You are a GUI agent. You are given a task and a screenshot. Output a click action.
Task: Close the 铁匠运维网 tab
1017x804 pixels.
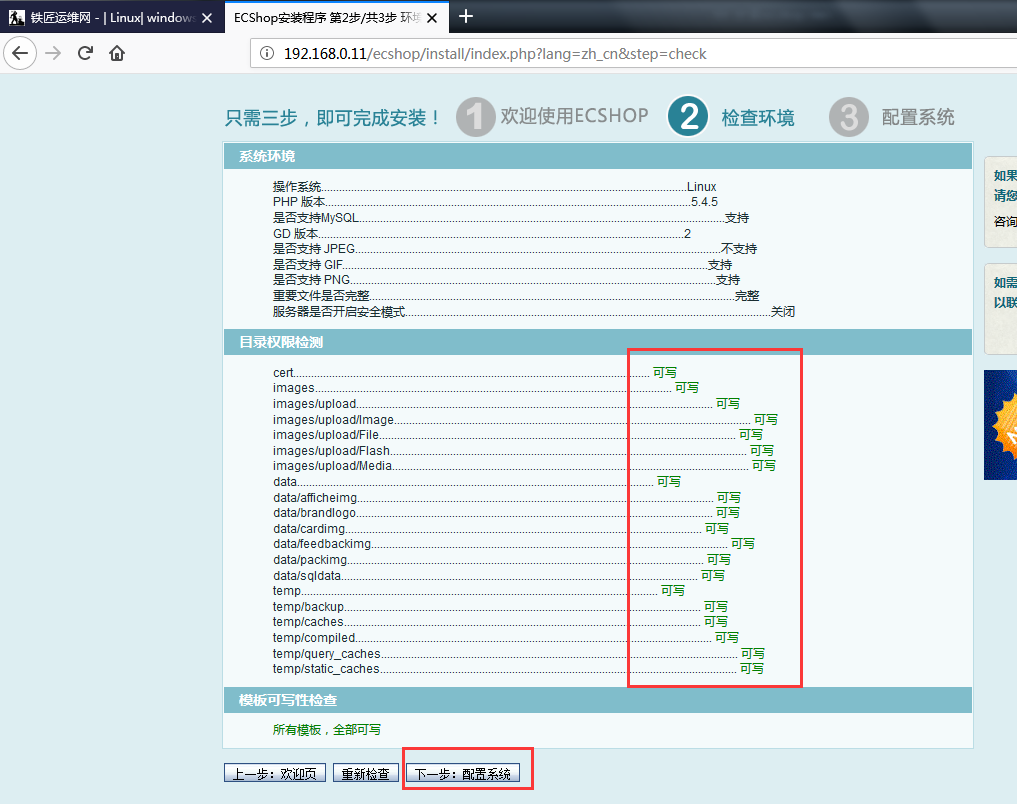(207, 18)
